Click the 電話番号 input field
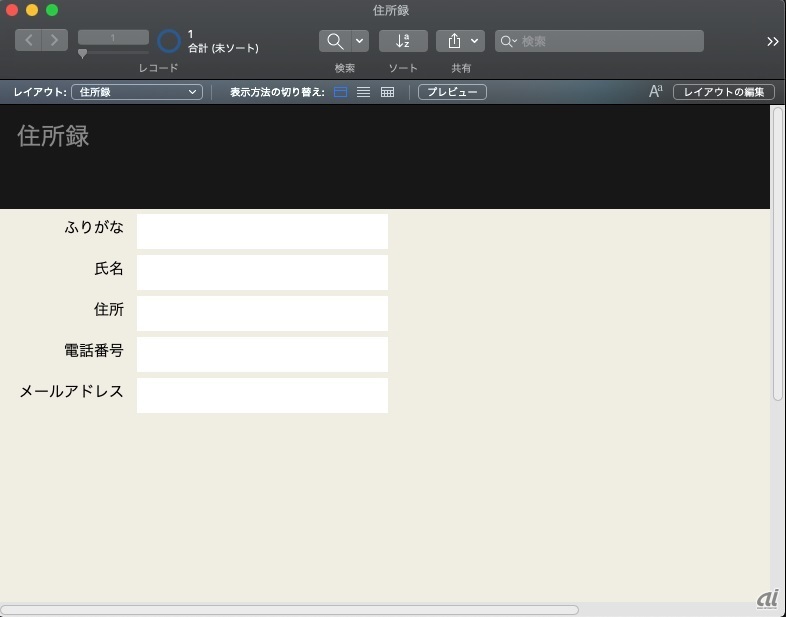 tap(262, 355)
